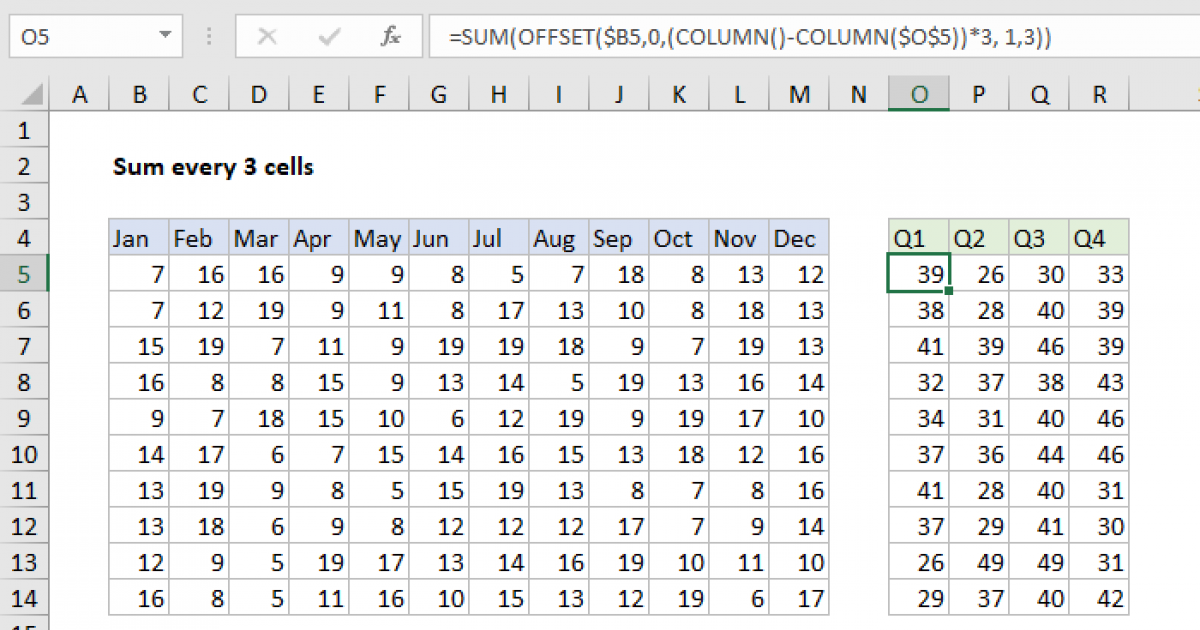Click the fill handle of cell O5

pyautogui.click(x=948, y=292)
